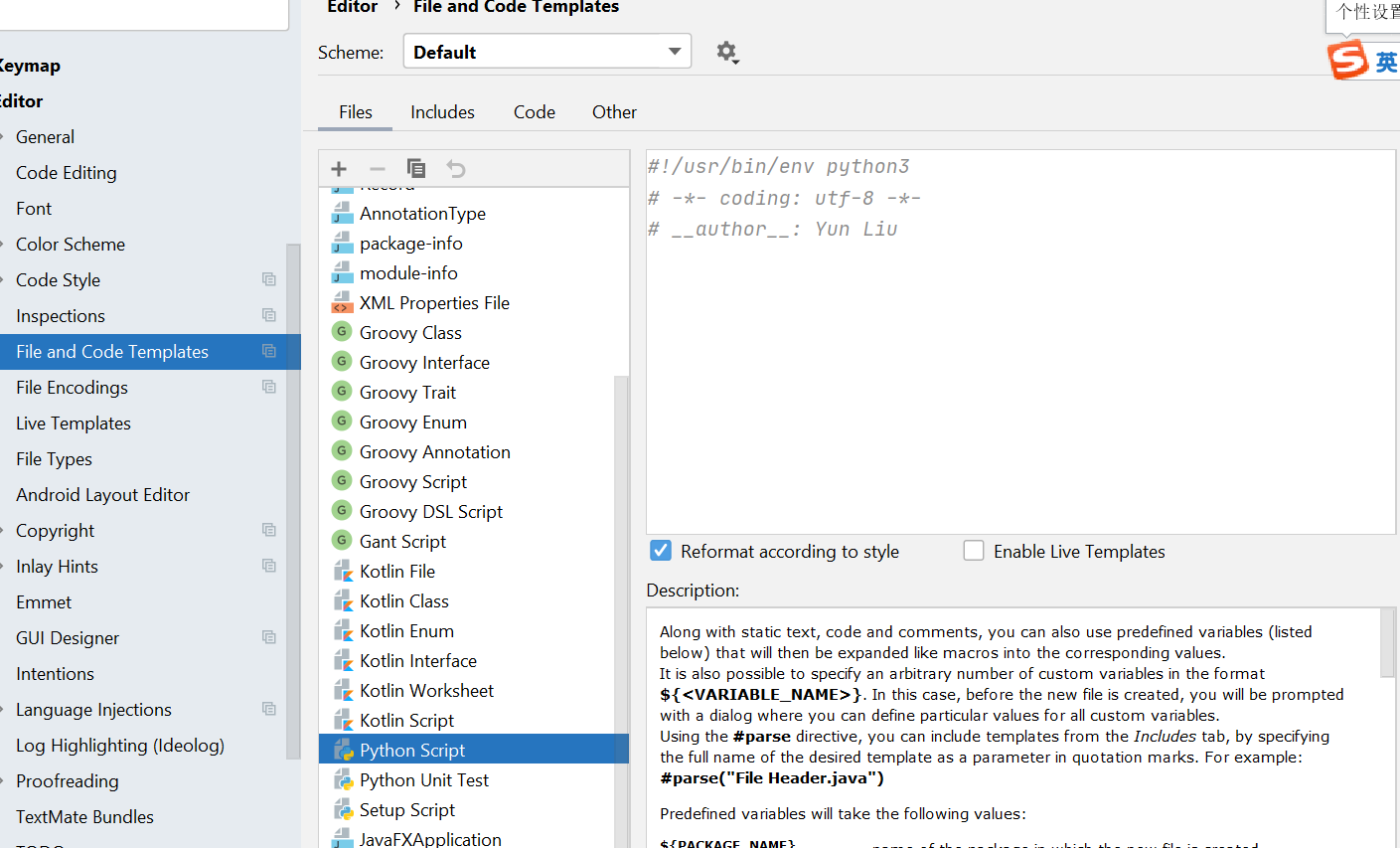The image size is (1400, 848).
Task: Click the settings sidebar vertical scrollbar
Action: tap(293, 502)
